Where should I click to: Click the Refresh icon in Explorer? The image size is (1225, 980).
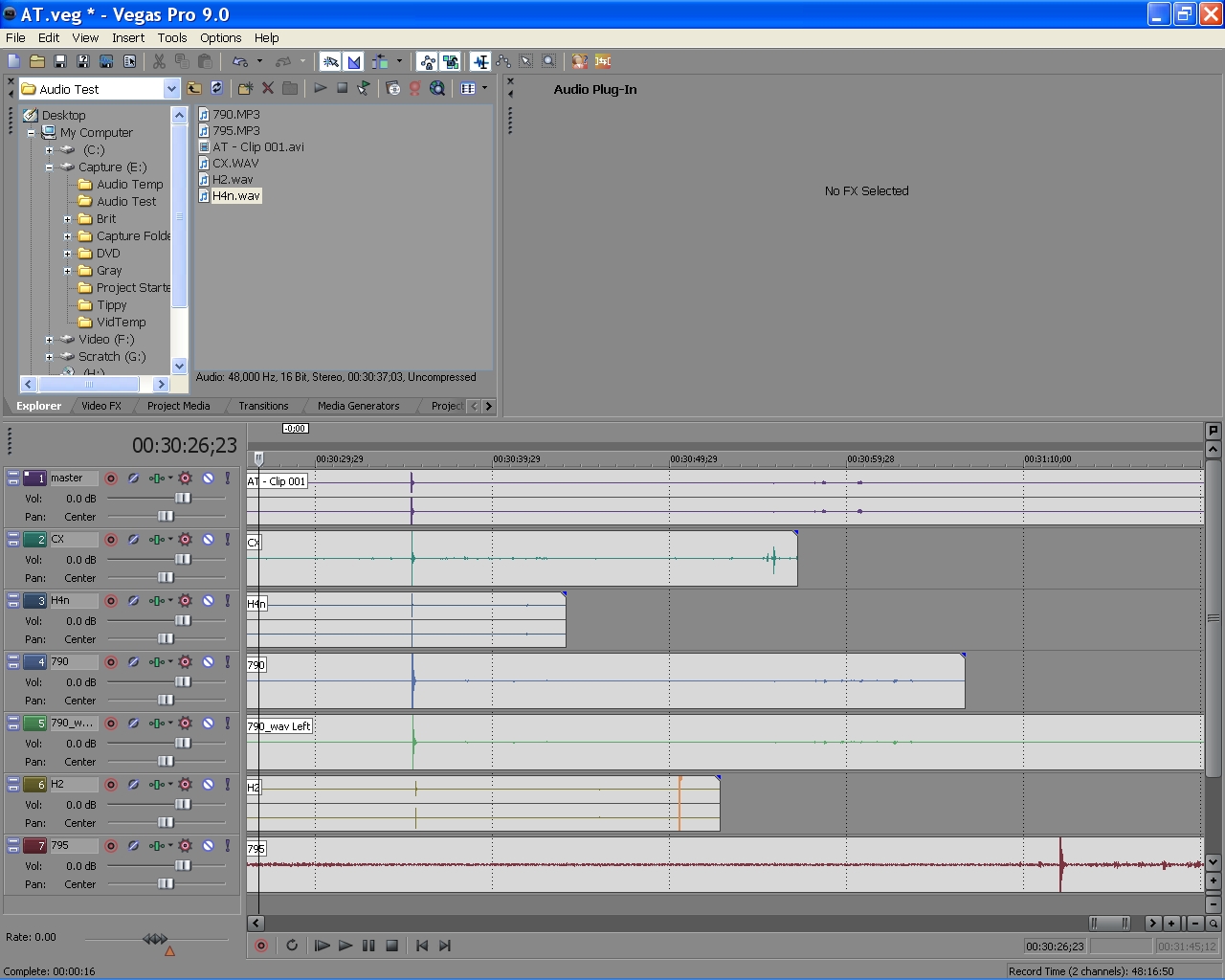coord(217,88)
